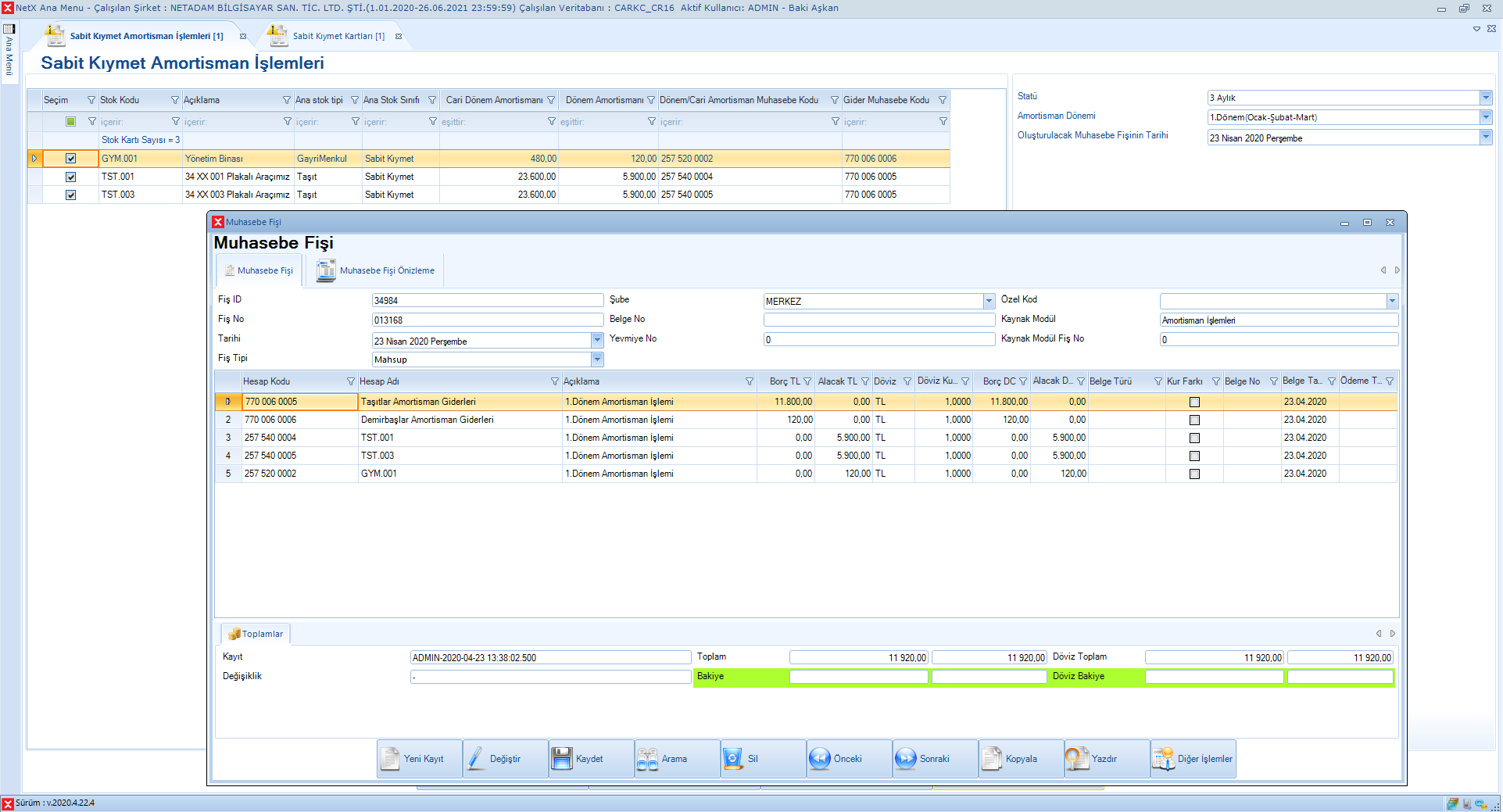Go to previous record with Önceki arrow
This screenshot has height=812, width=1503.
[x=819, y=759]
